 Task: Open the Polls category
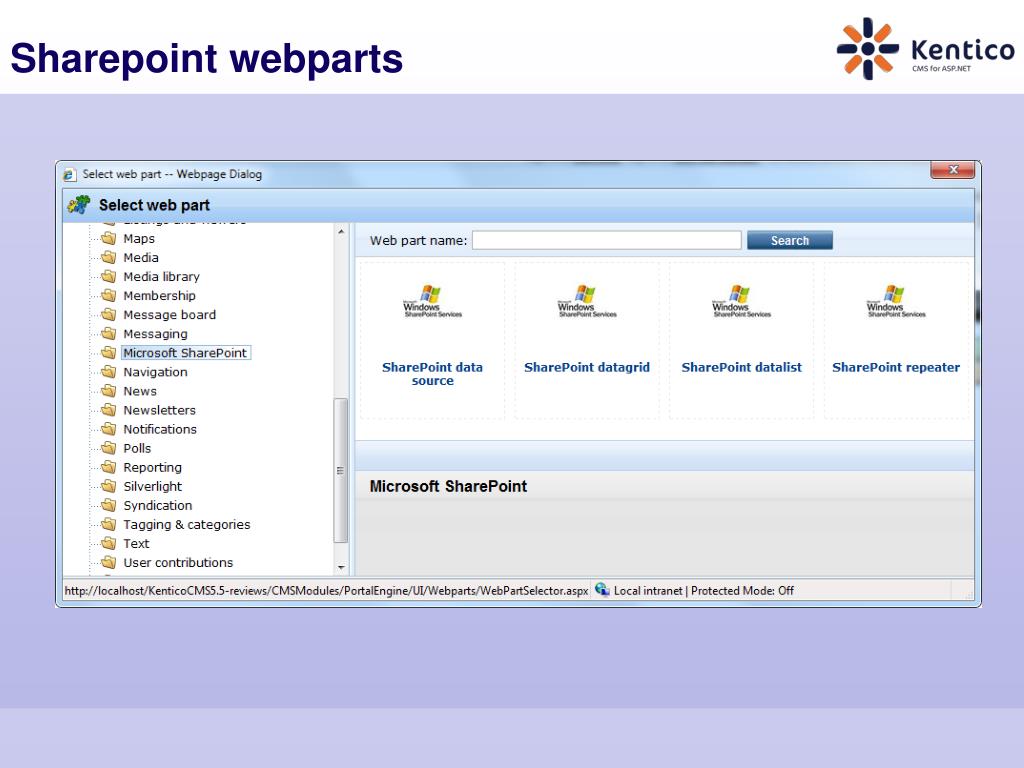137,448
